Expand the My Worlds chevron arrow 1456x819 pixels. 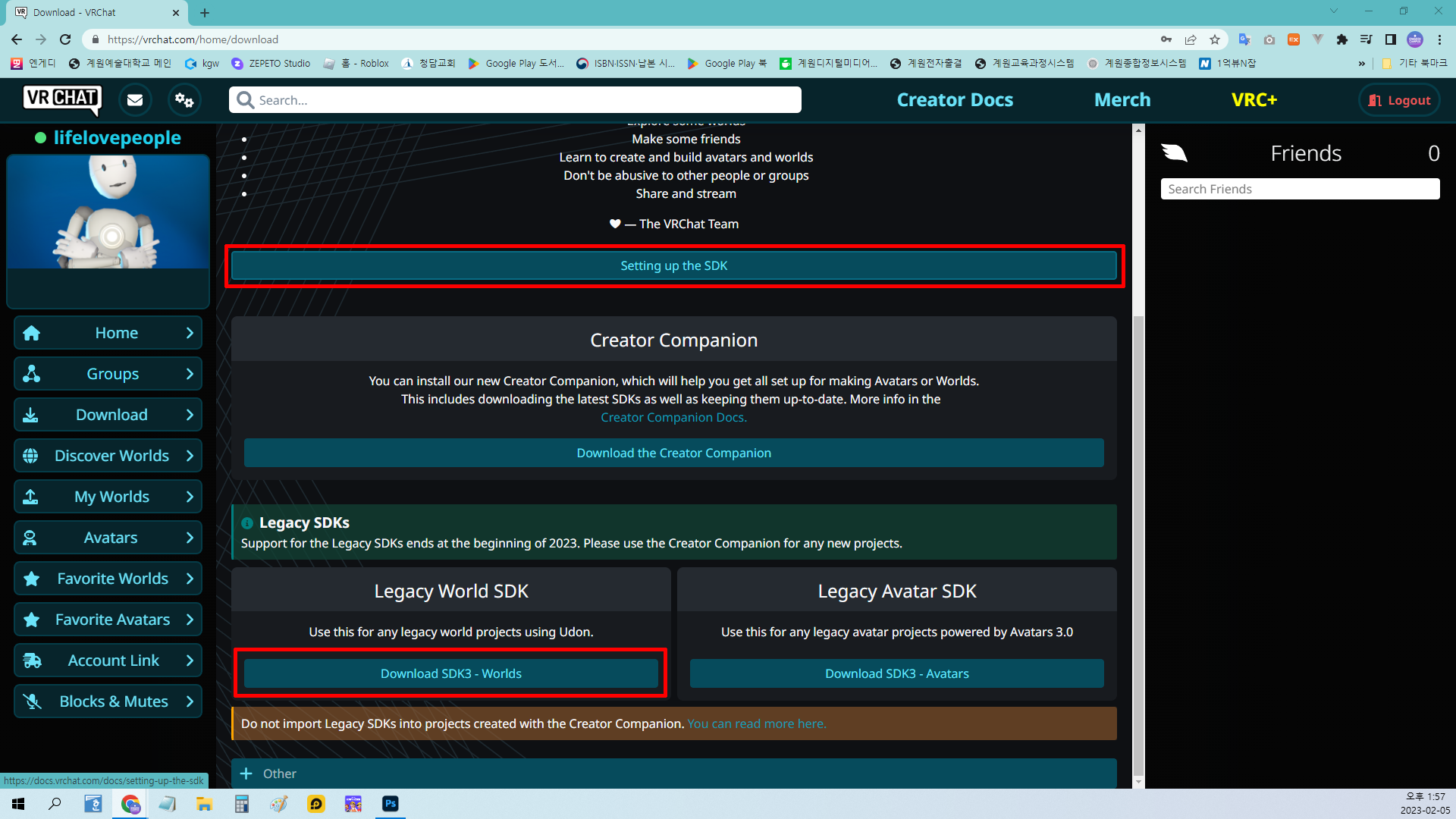pos(190,497)
